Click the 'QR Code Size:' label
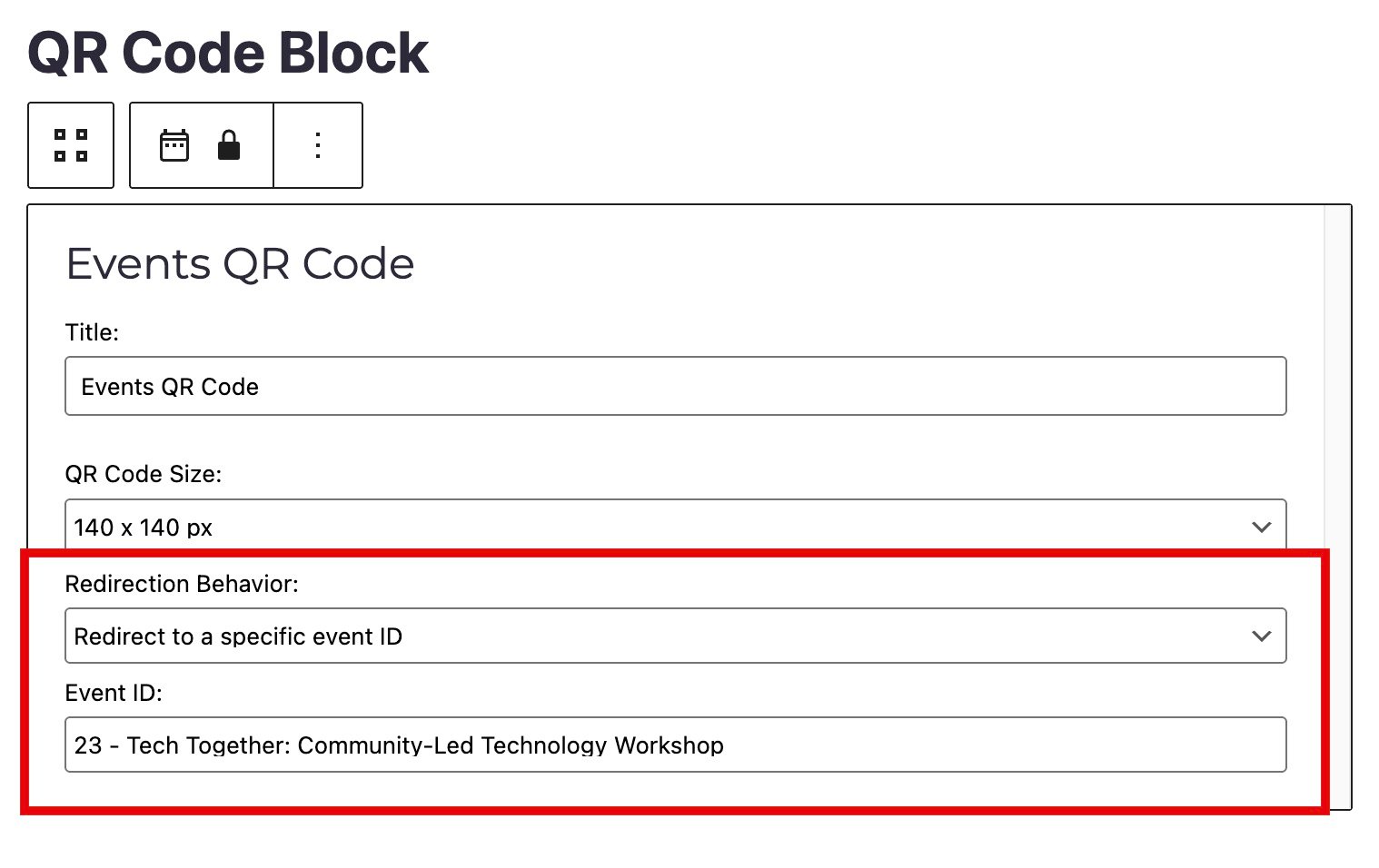The width and height of the screenshot is (1379, 868). (x=144, y=474)
